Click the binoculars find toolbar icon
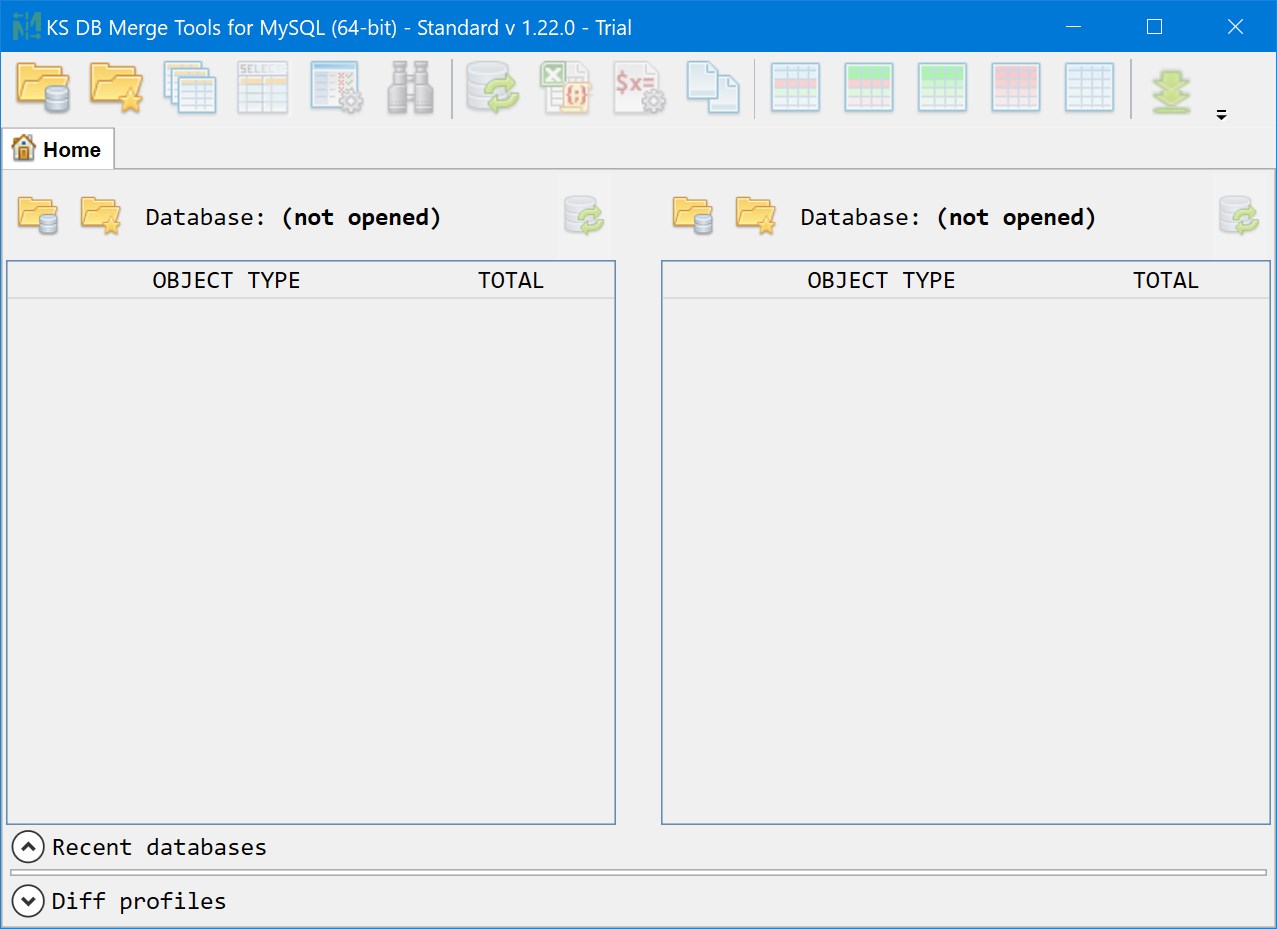This screenshot has width=1277, height=929. pos(410,88)
